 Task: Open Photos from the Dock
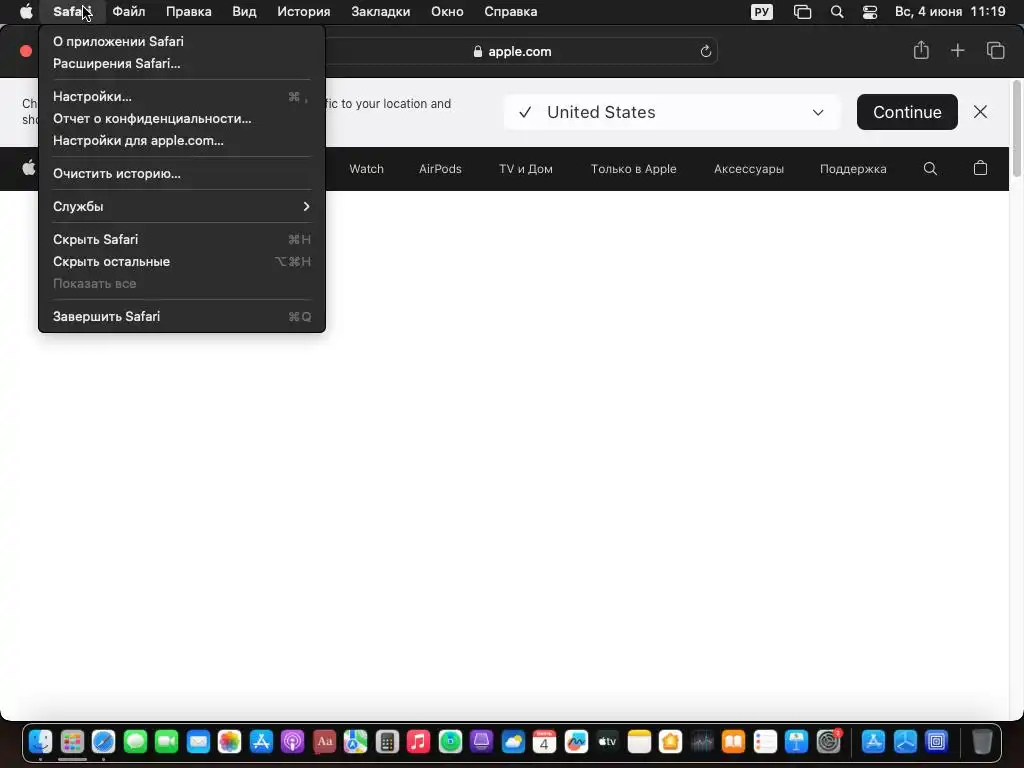(229, 741)
